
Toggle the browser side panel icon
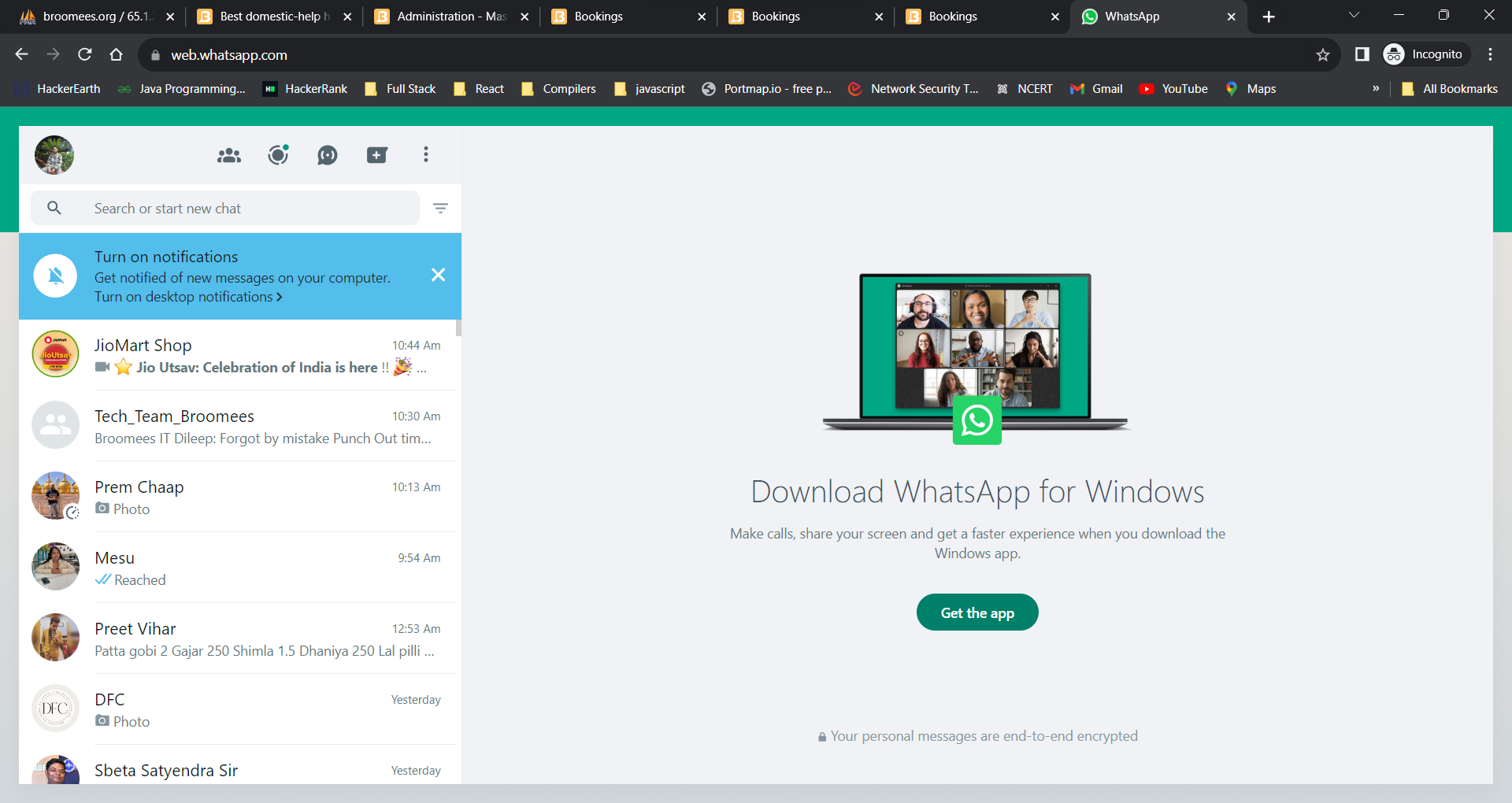point(1362,54)
